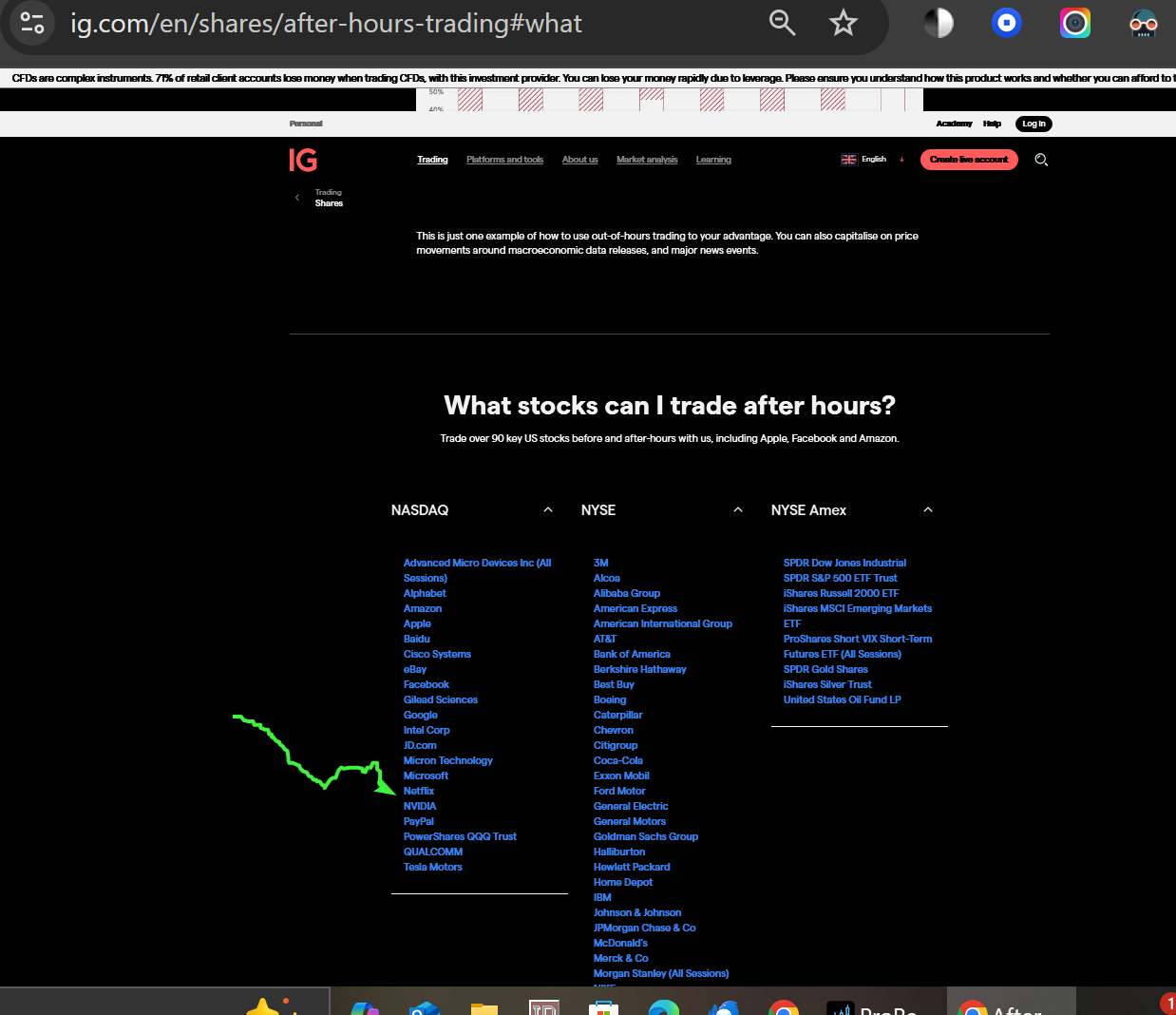The height and width of the screenshot is (1015, 1176).
Task: Collapse the NYSE stock list
Action: tap(738, 510)
